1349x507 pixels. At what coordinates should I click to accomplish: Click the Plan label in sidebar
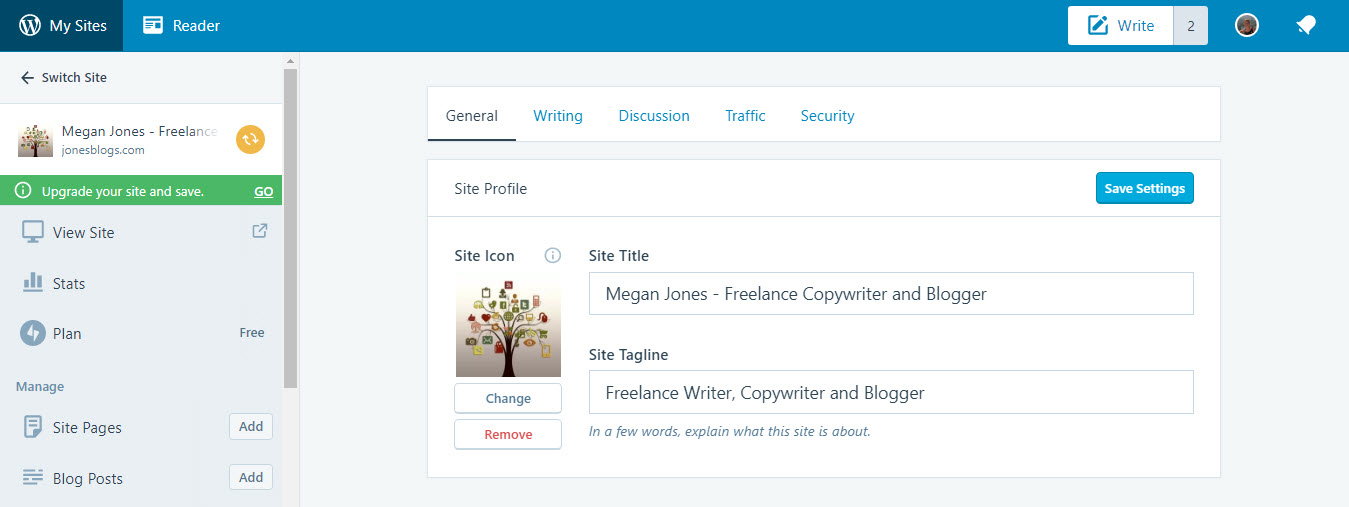(67, 334)
